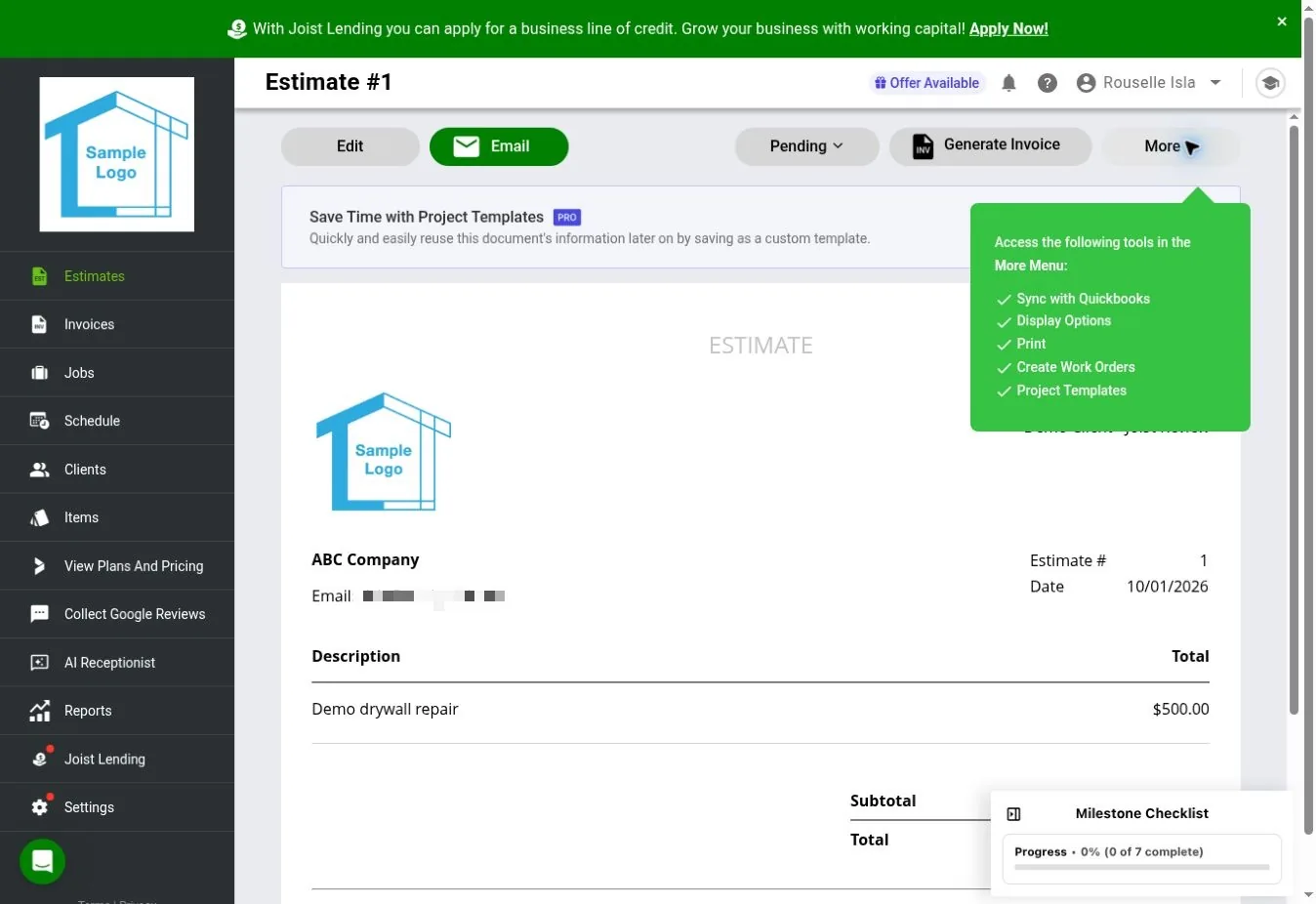Select the View Plans And Pricing icon
Image resolution: width=1316 pixels, height=904 pixels.
tap(39, 566)
